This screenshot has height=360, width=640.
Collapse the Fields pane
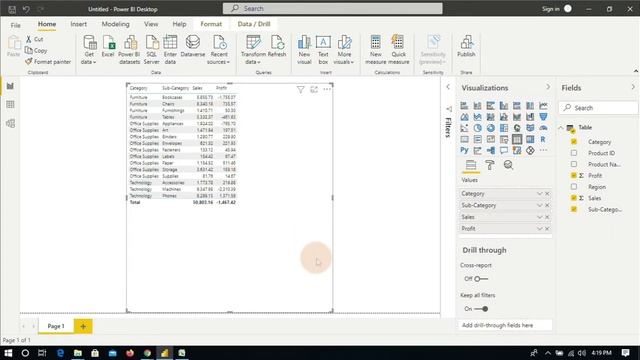633,87
